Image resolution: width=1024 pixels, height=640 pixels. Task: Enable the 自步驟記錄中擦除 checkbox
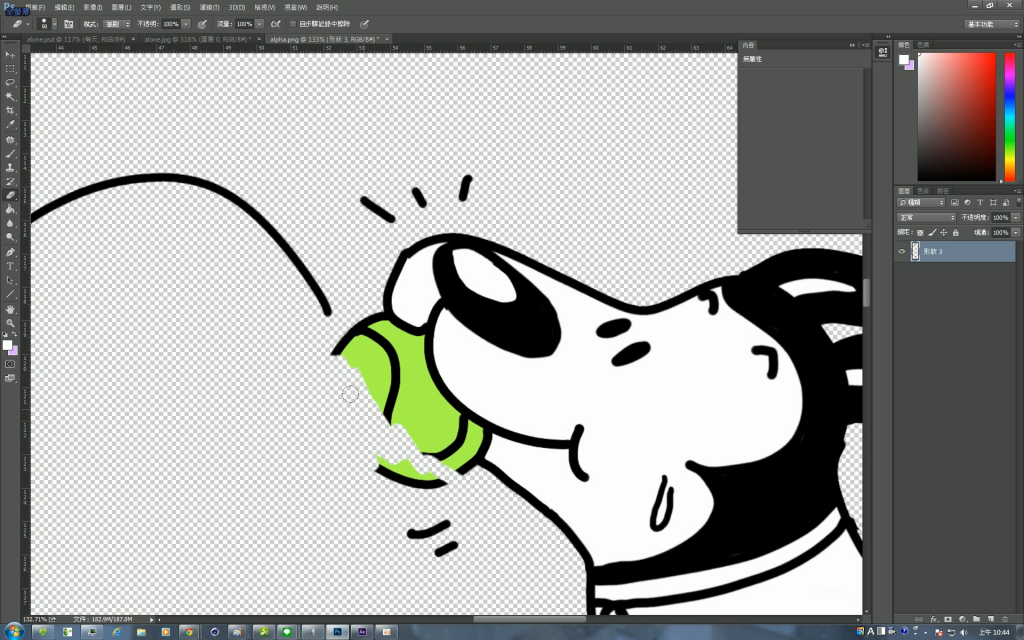pyautogui.click(x=292, y=23)
